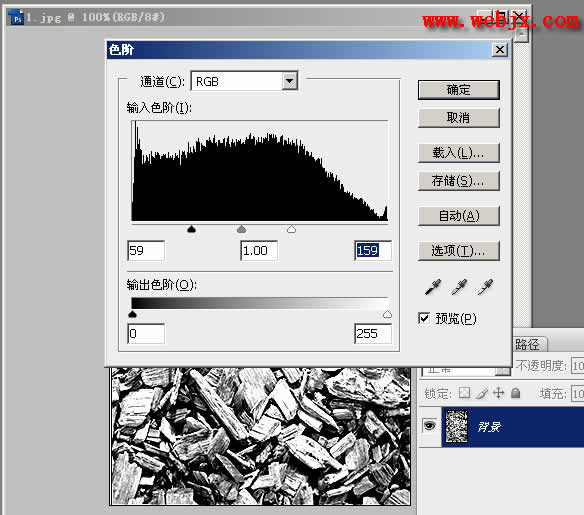The width and height of the screenshot is (584, 515).
Task: Click the 填充 fill value field
Action: click(x=578, y=394)
